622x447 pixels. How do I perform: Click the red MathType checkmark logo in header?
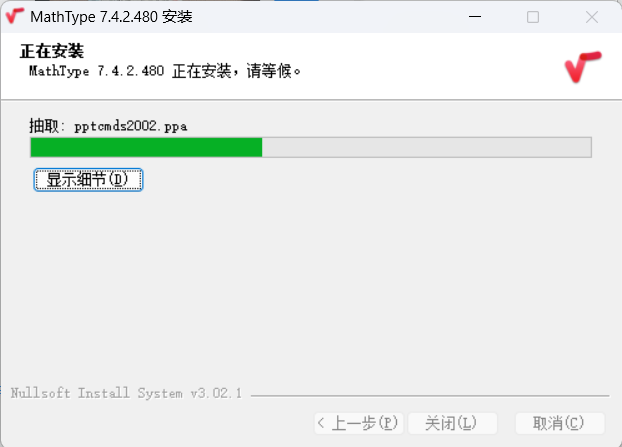583,67
